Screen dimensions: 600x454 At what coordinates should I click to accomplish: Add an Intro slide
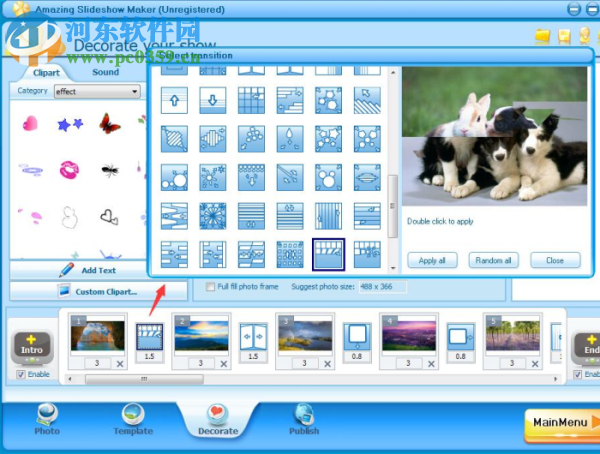(x=32, y=345)
